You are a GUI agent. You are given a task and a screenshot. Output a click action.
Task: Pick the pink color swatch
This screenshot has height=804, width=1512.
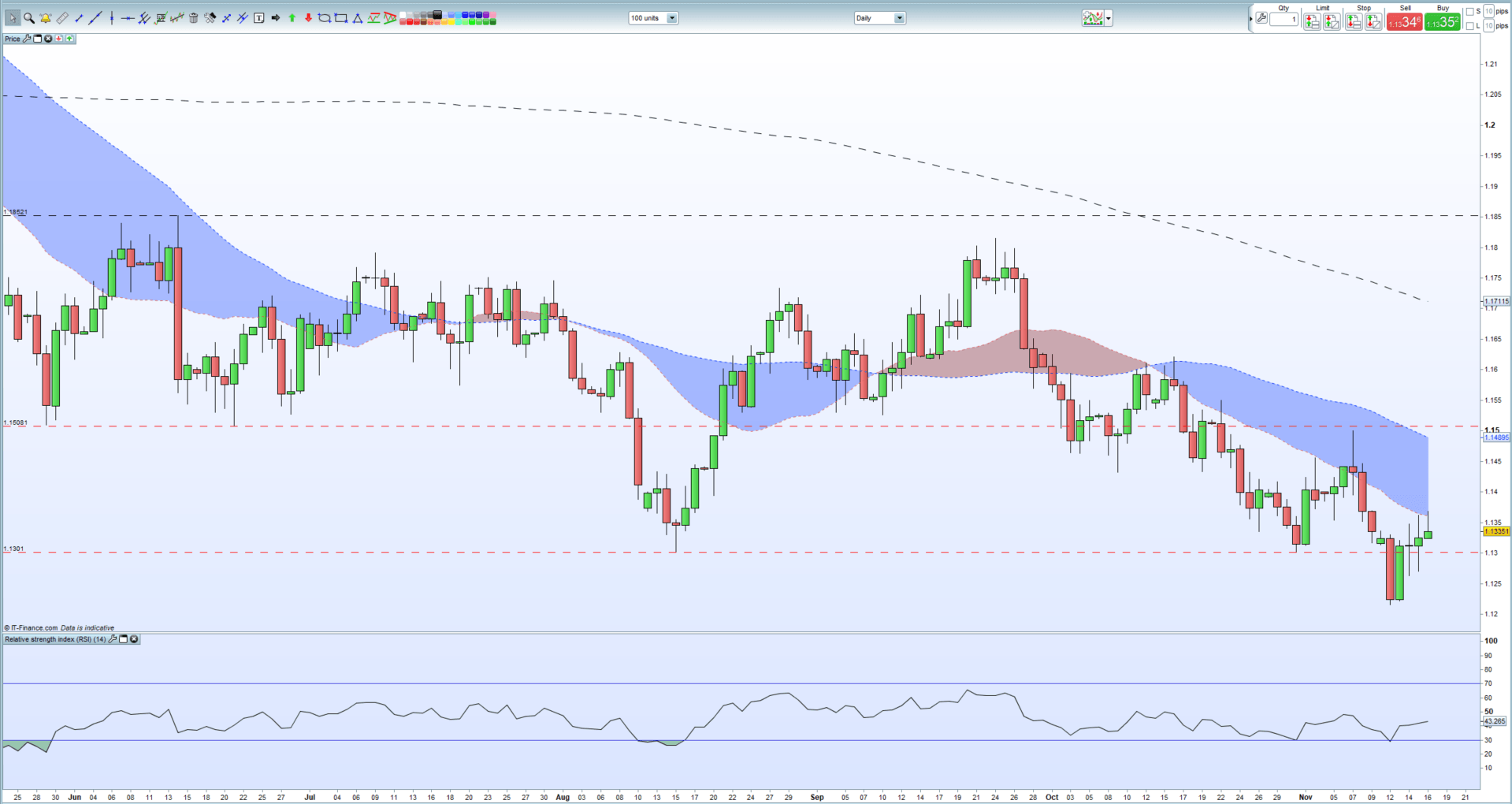tap(492, 14)
